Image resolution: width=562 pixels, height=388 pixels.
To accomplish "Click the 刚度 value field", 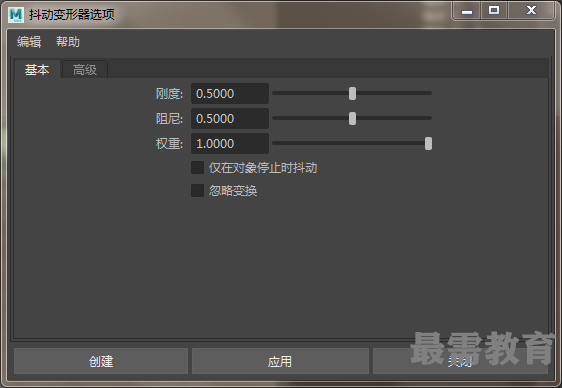I will [x=230, y=94].
